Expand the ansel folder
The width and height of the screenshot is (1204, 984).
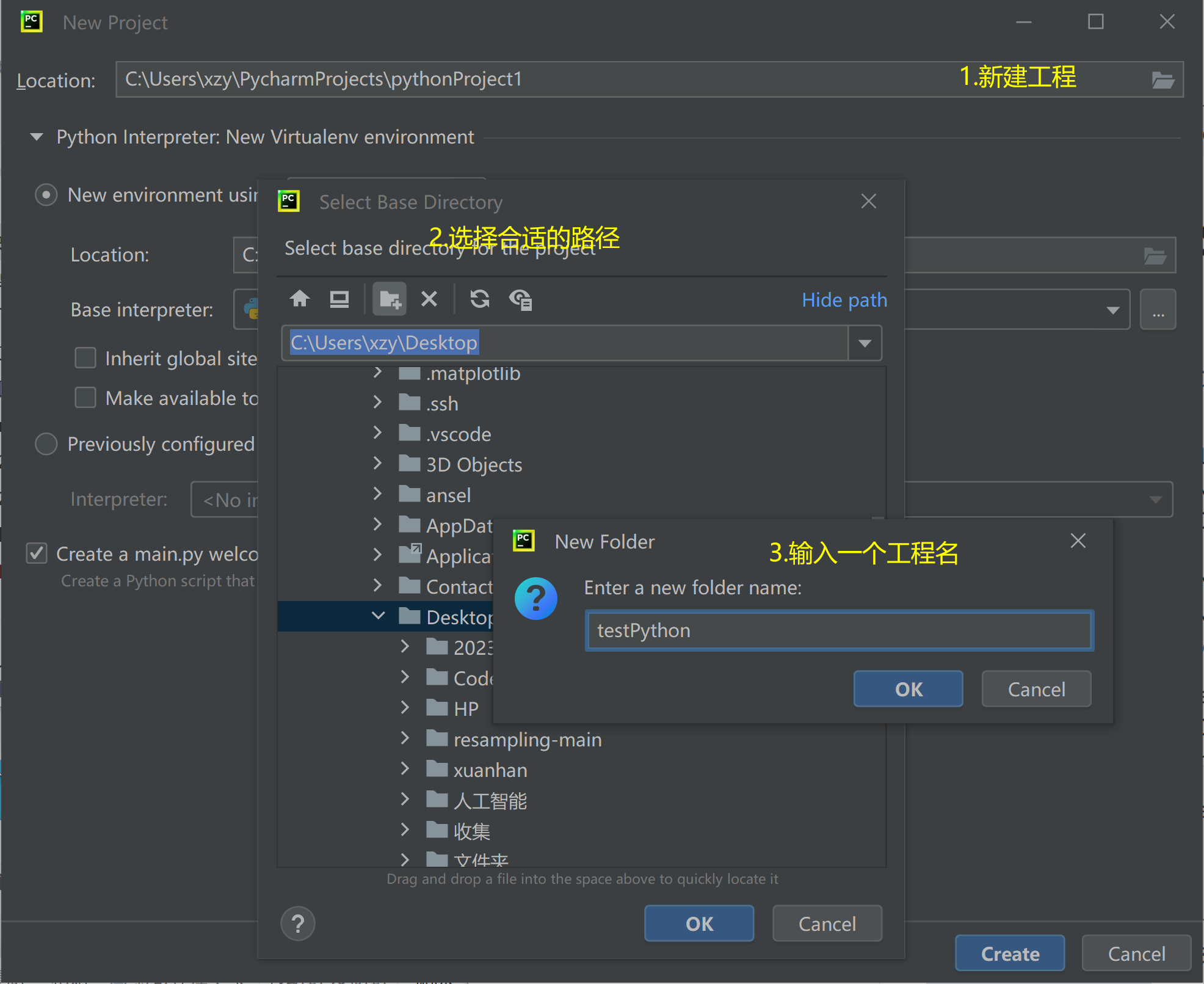tap(377, 494)
